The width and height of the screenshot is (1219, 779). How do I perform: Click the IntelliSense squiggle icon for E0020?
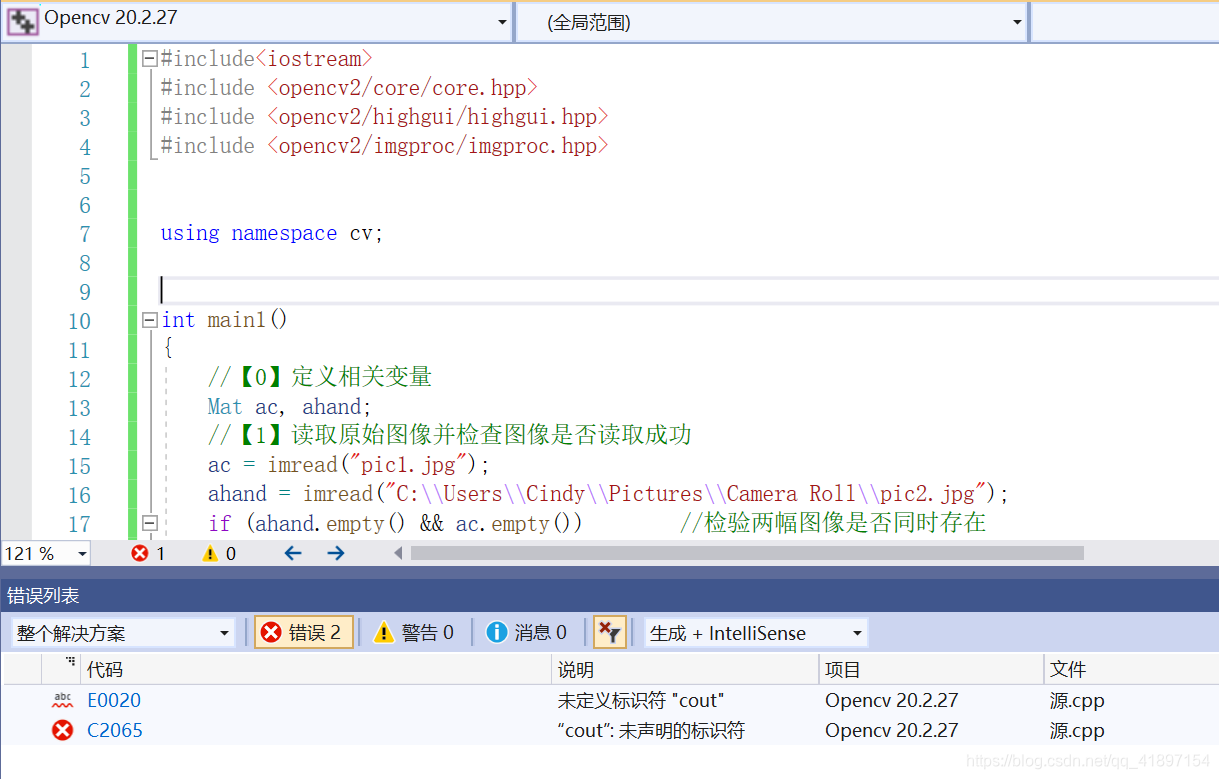[63, 701]
